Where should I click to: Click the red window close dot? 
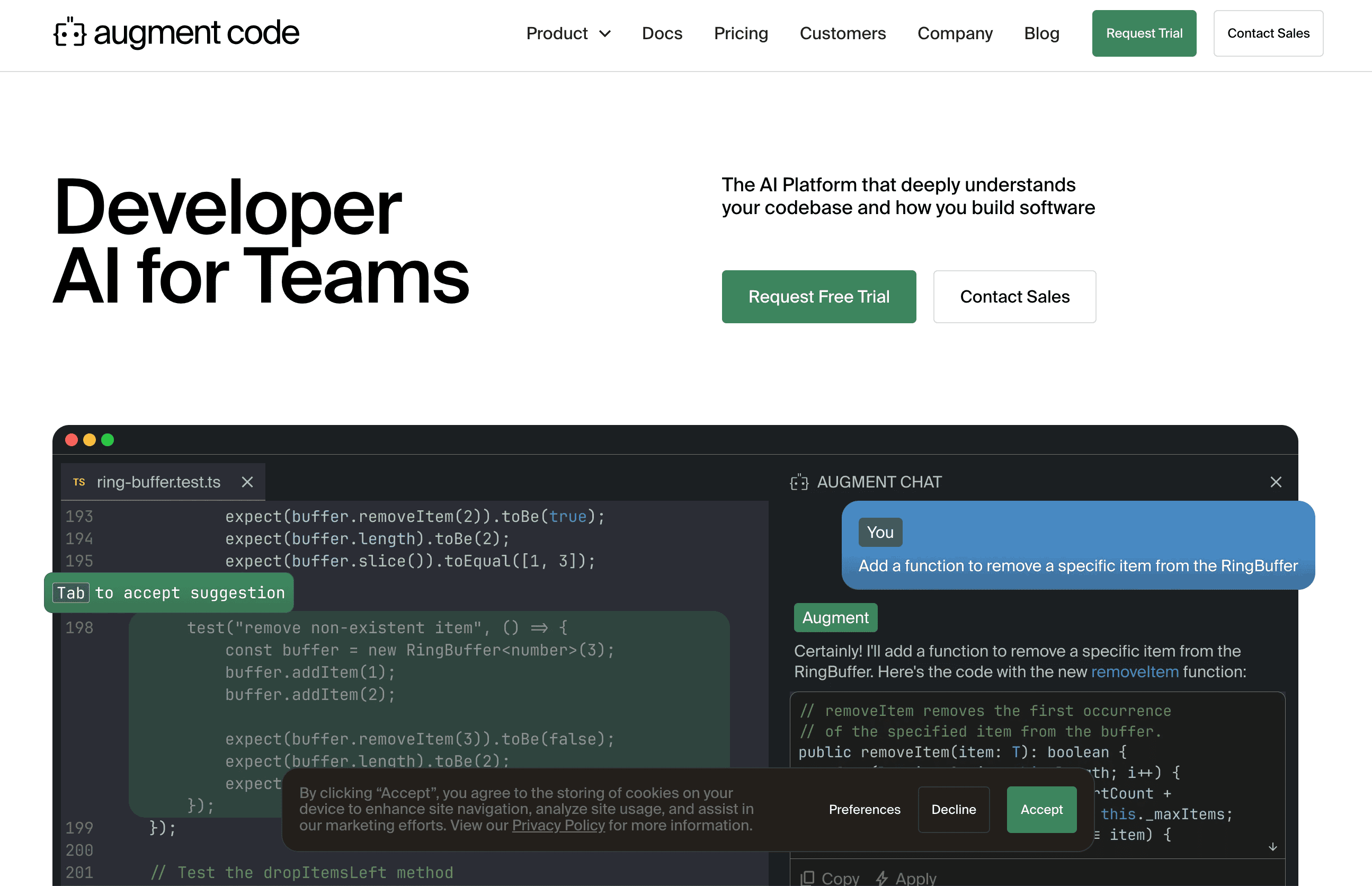click(x=72, y=439)
